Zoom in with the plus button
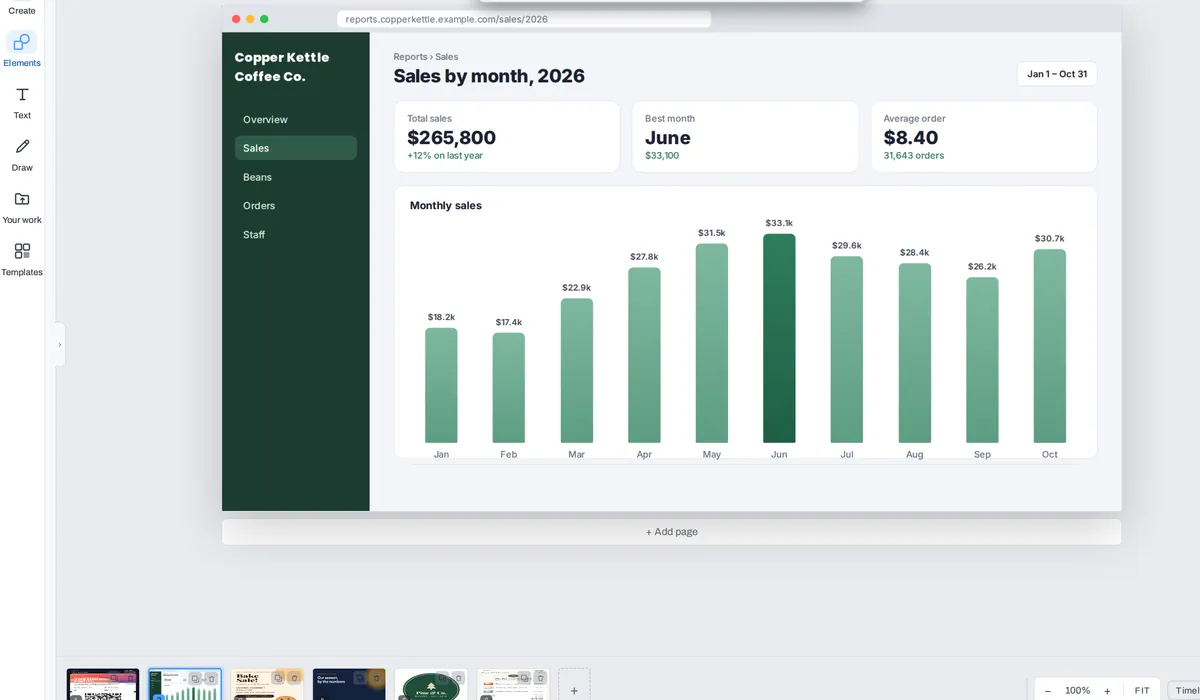Screen dimensions: 1200x700 (x=1107, y=691)
